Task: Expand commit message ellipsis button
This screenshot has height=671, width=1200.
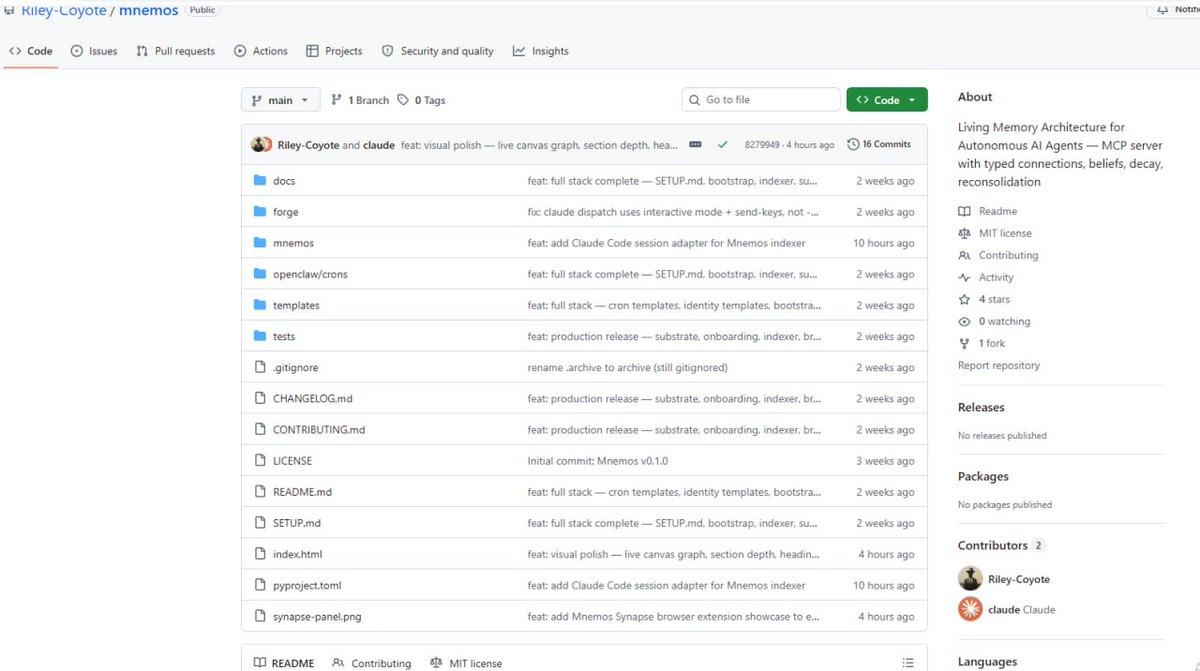Action: [696, 144]
